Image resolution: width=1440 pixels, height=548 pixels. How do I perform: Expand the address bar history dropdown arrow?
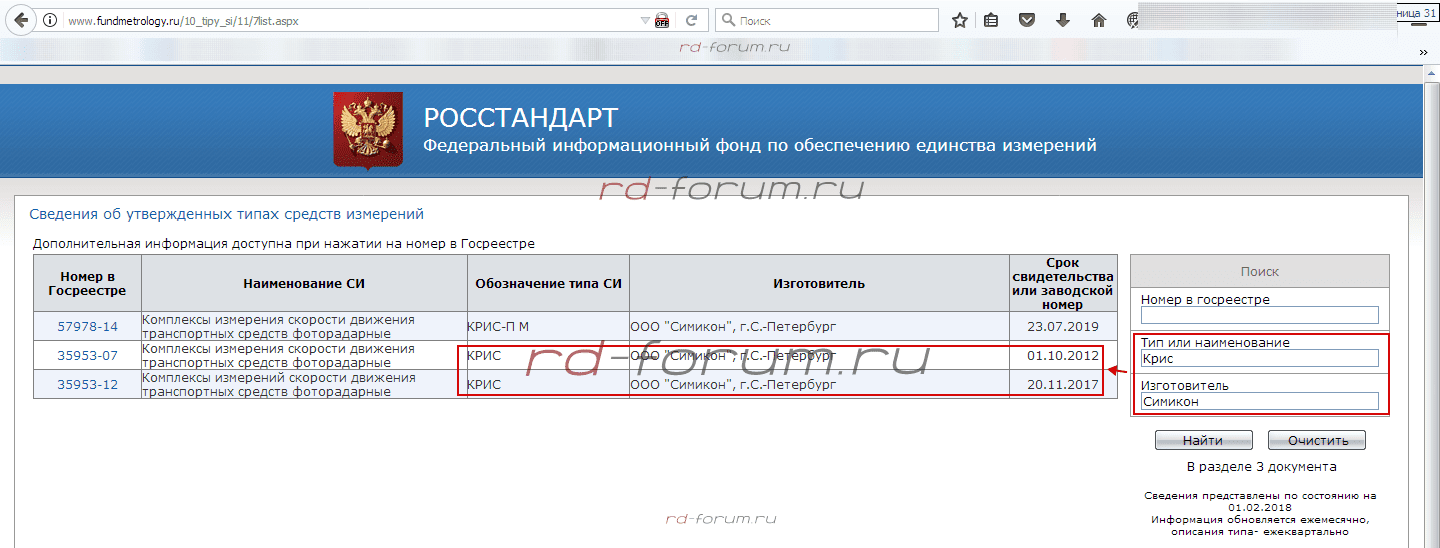coord(644,20)
